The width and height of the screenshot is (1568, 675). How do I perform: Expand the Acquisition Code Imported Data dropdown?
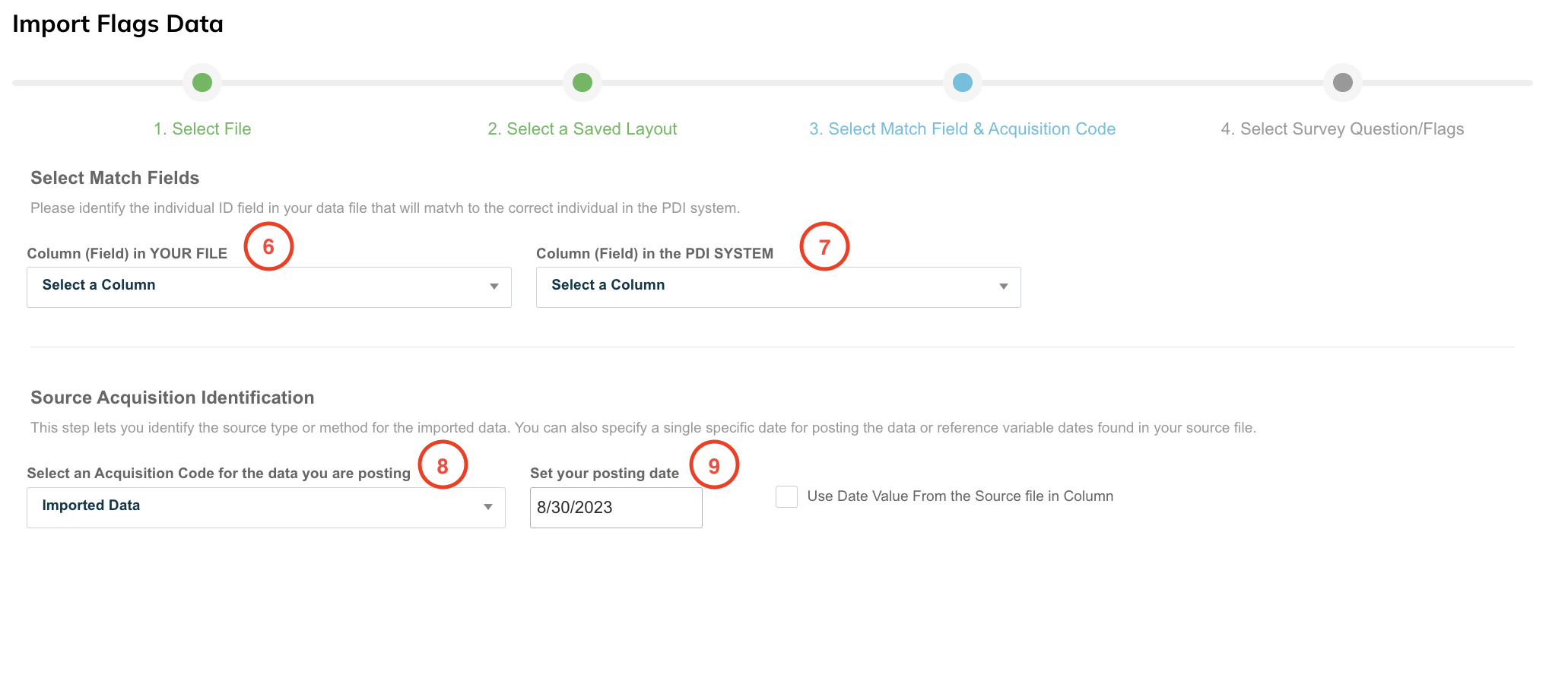(266, 507)
